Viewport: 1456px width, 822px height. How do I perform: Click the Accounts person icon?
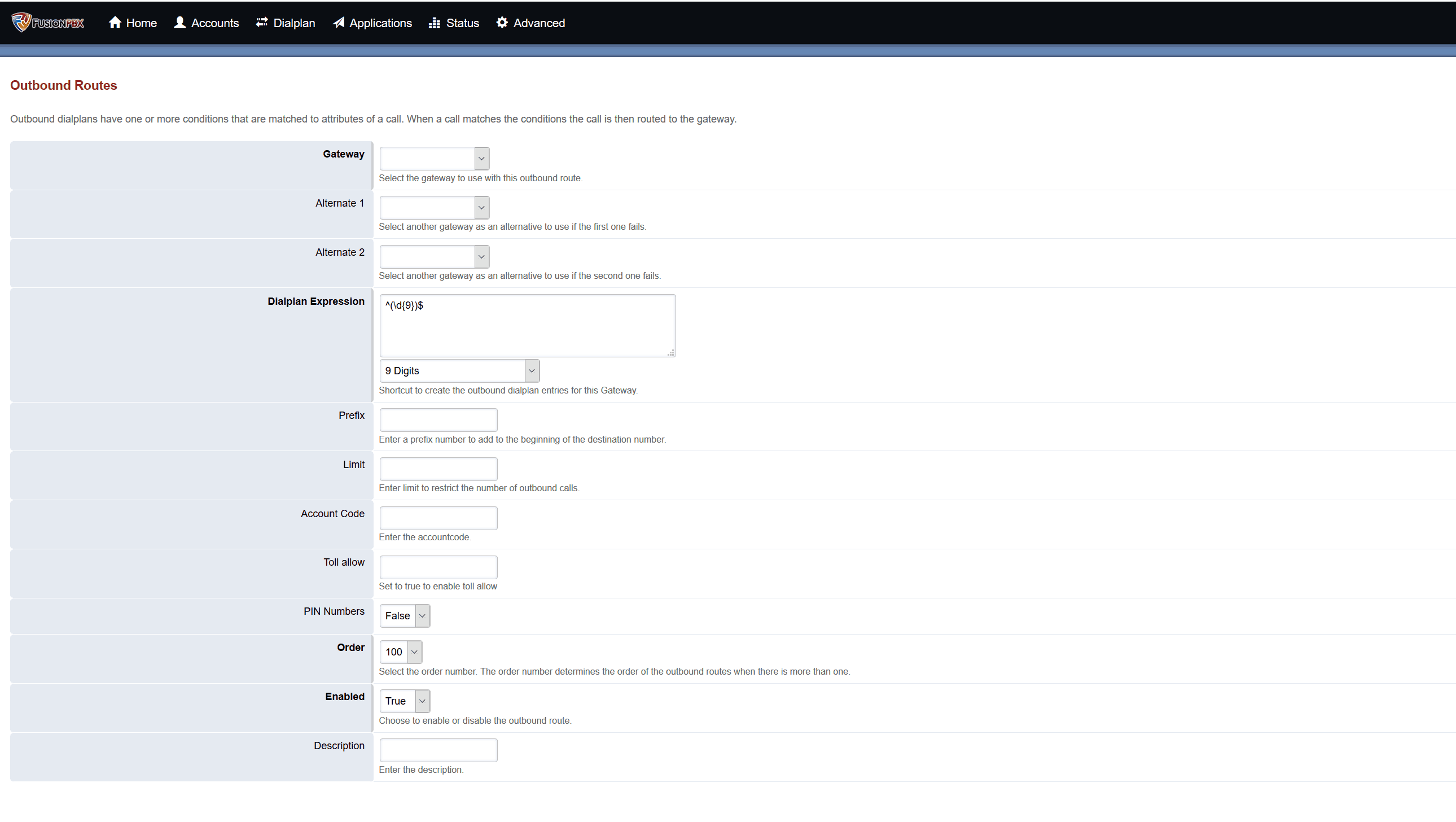click(x=179, y=23)
